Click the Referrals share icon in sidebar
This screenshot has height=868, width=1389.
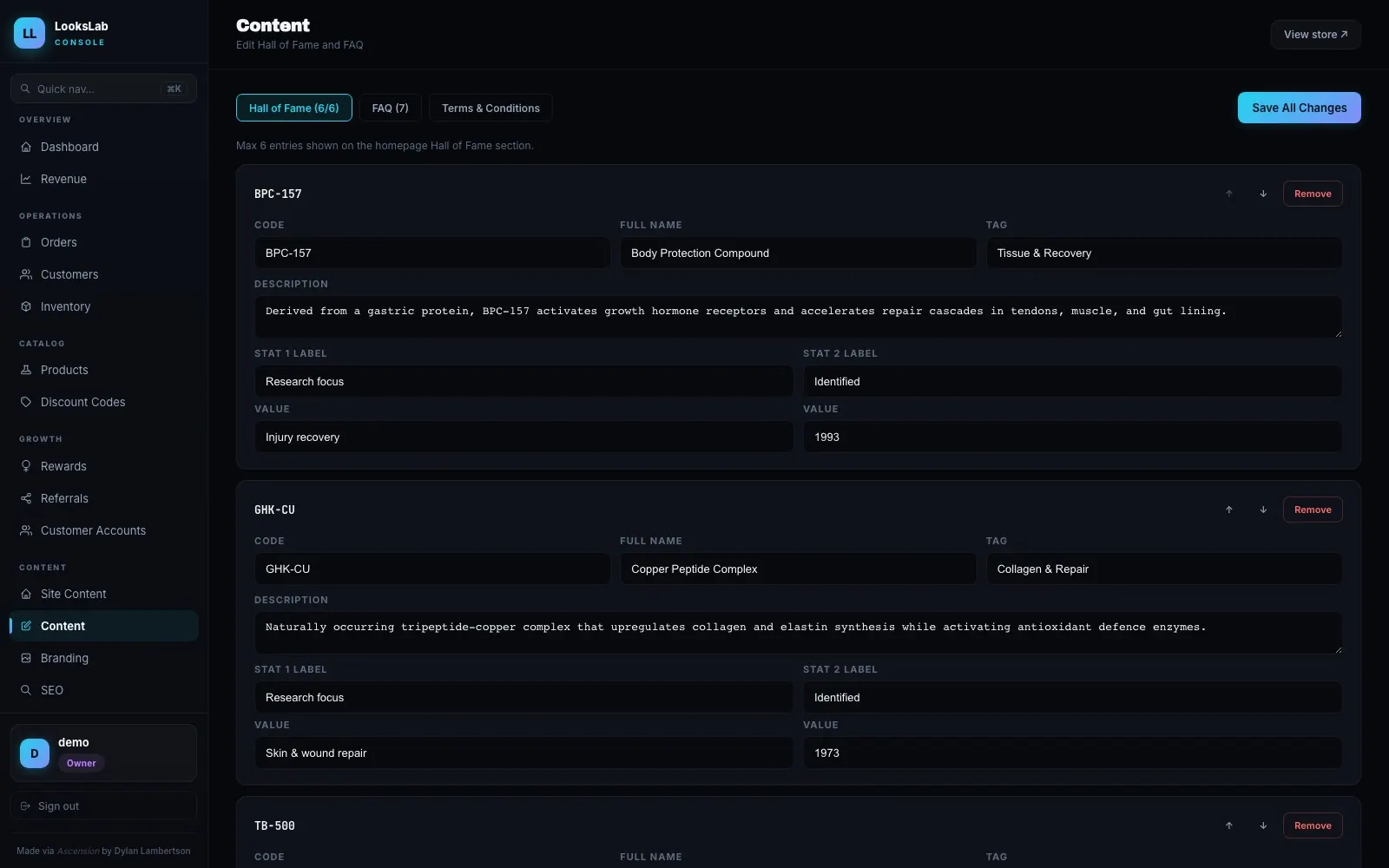click(26, 498)
